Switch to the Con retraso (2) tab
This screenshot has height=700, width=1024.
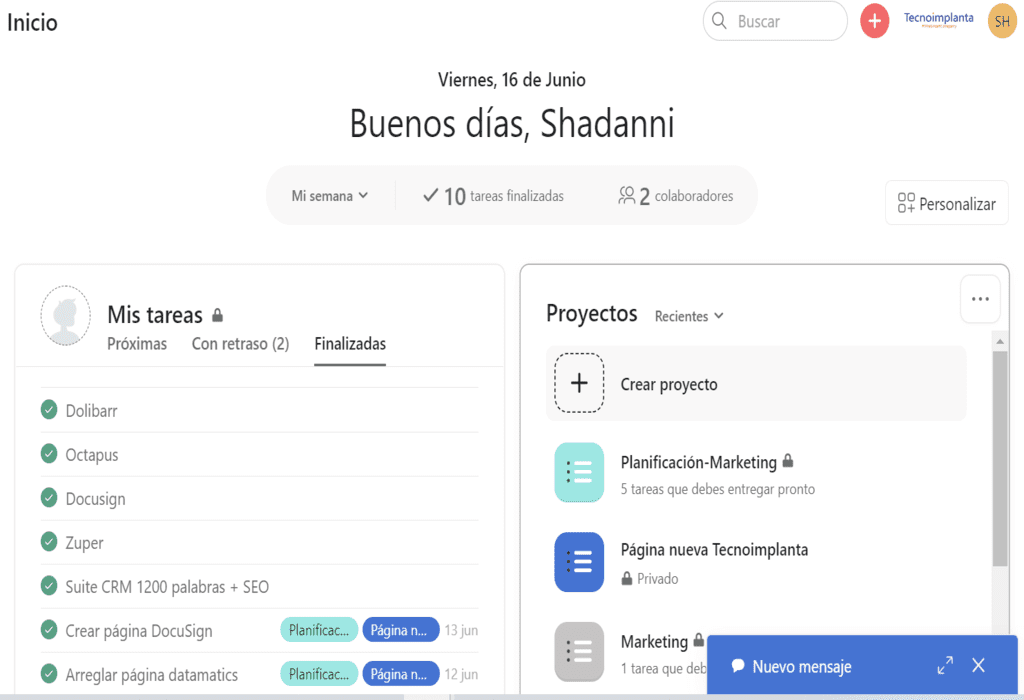click(240, 343)
